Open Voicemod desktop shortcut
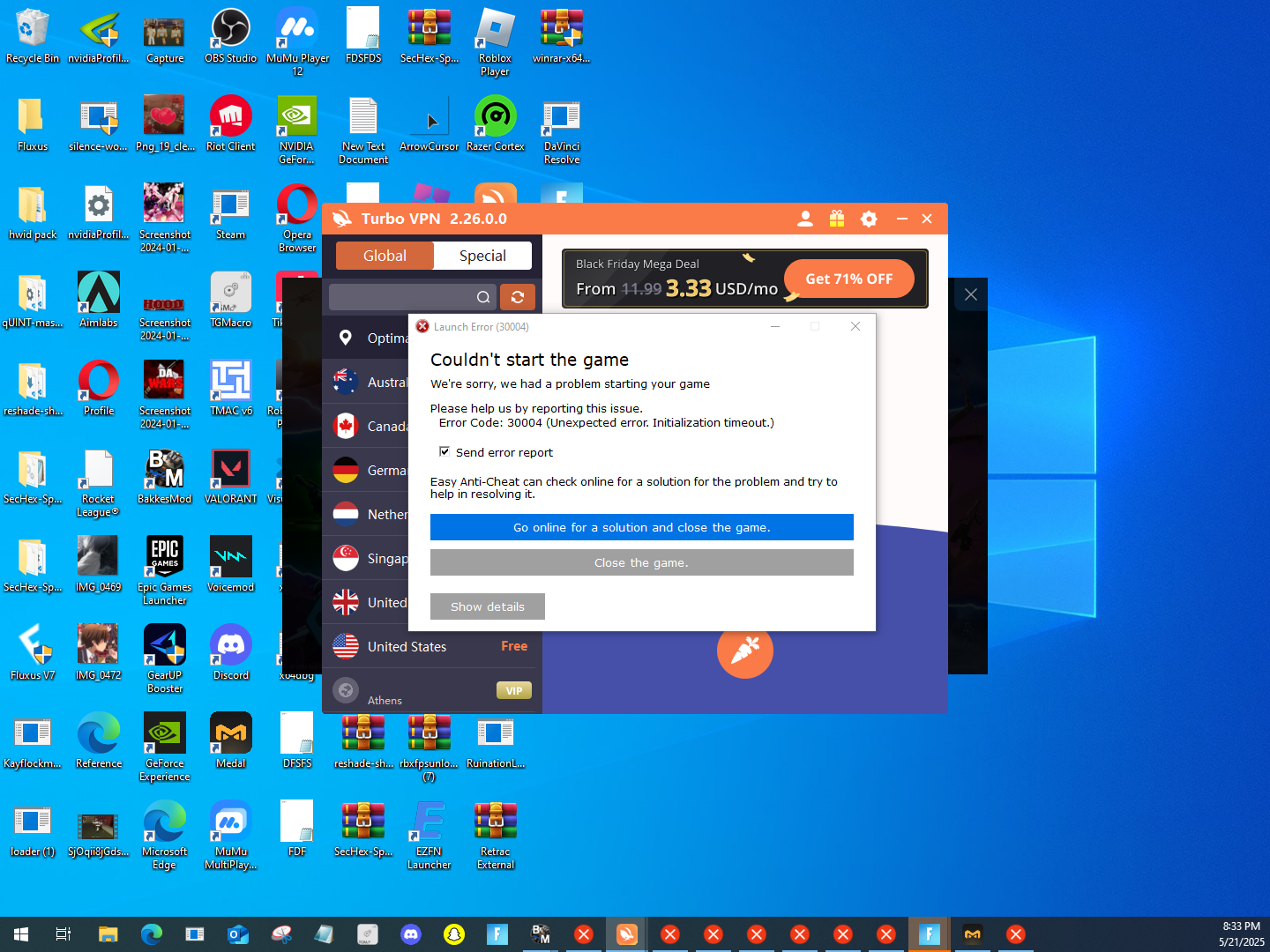This screenshot has height=952, width=1270. click(x=231, y=565)
